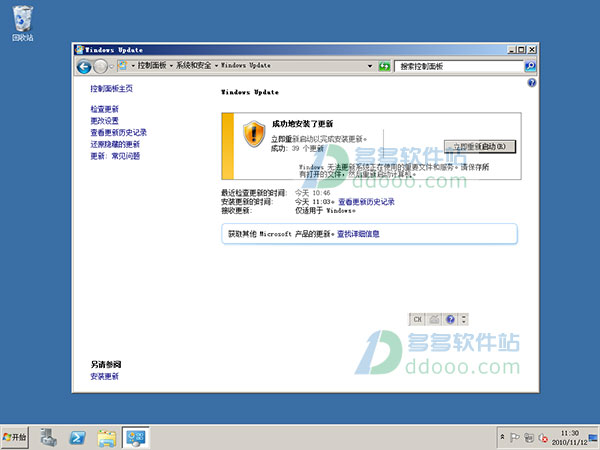Viewport: 600px width, 450px height.
Task: Click the 立即重新启动 button
Action: pyautogui.click(x=480, y=147)
